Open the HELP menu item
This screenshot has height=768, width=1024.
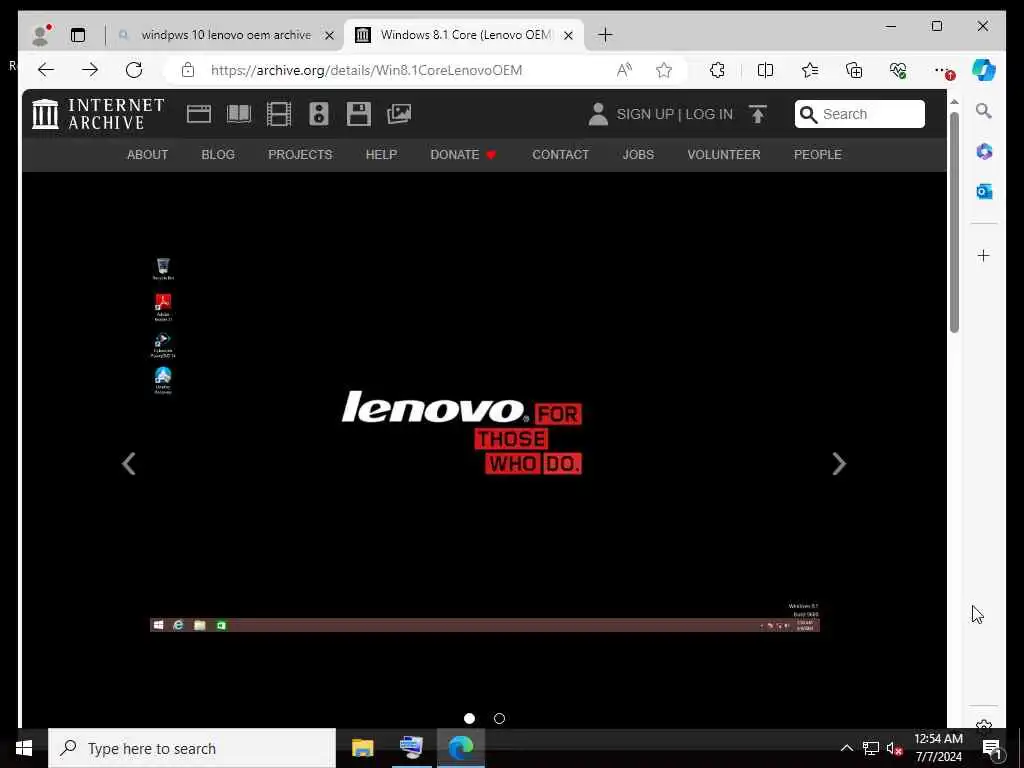click(x=381, y=155)
